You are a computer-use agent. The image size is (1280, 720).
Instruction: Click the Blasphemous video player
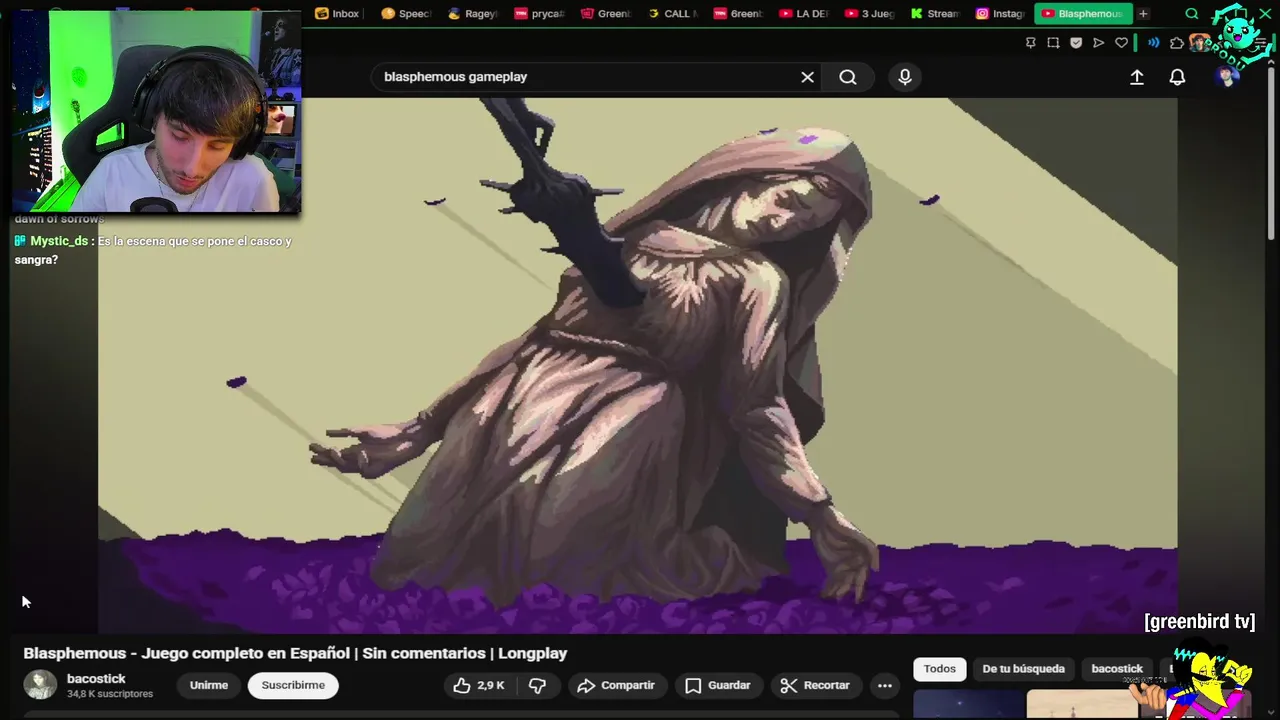[x=637, y=365]
